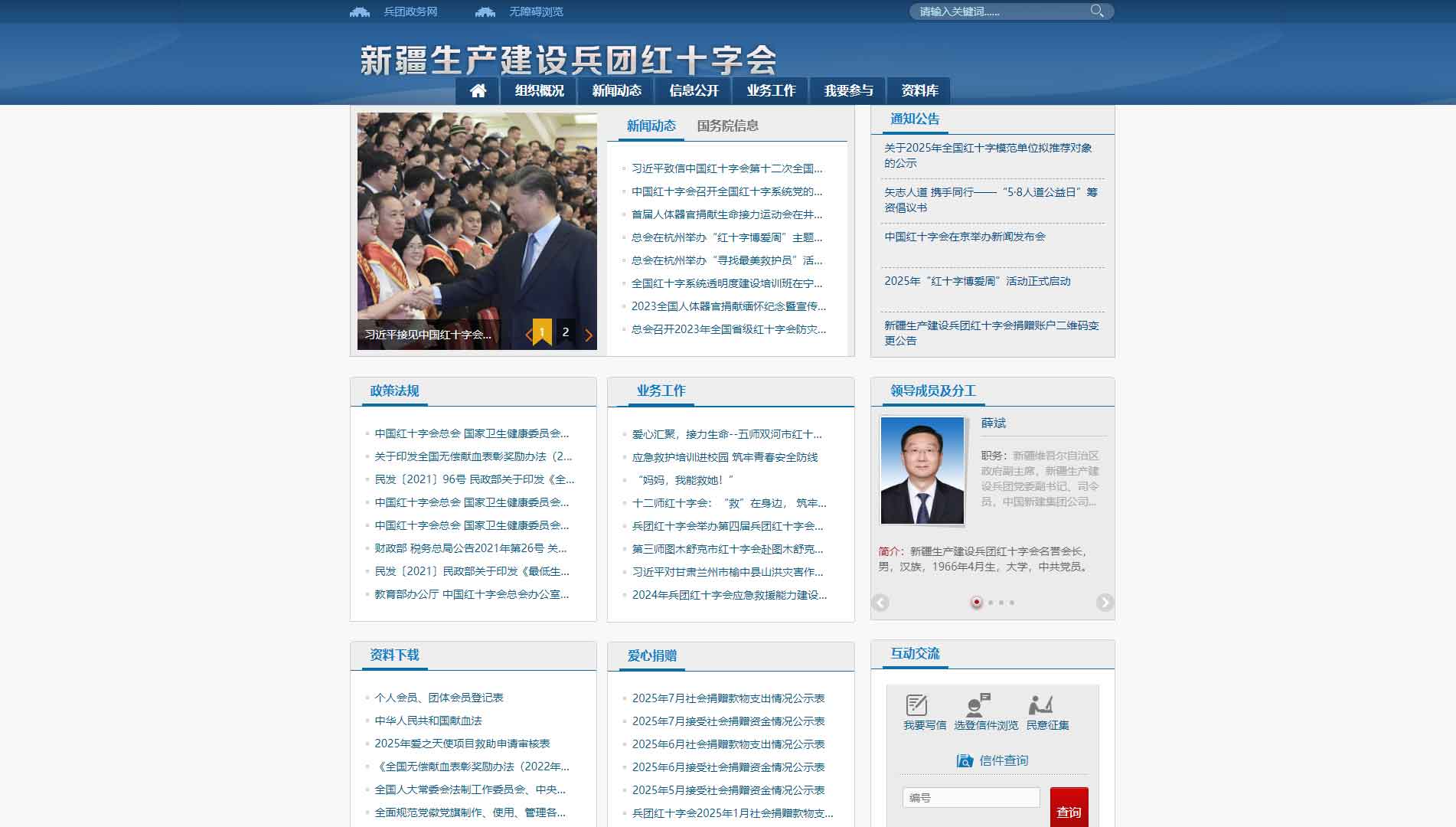The image size is (1456, 827).
Task: Open 资料下载 section heading
Action: click(394, 655)
